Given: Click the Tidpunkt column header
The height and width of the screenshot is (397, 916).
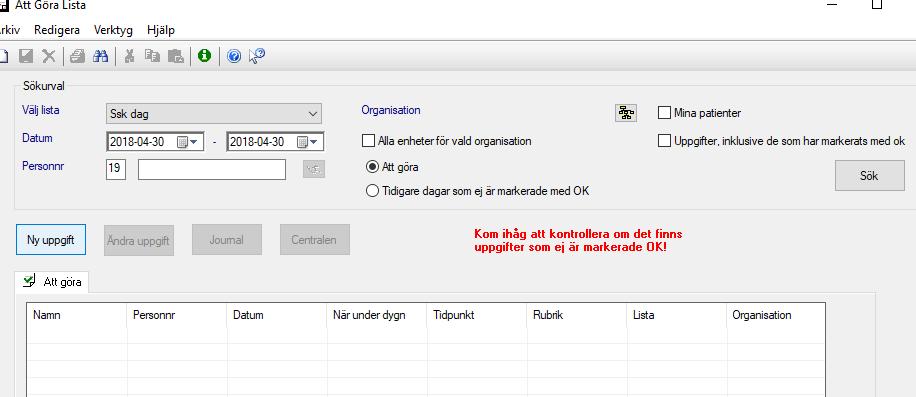Looking at the screenshot, I should point(477,315).
